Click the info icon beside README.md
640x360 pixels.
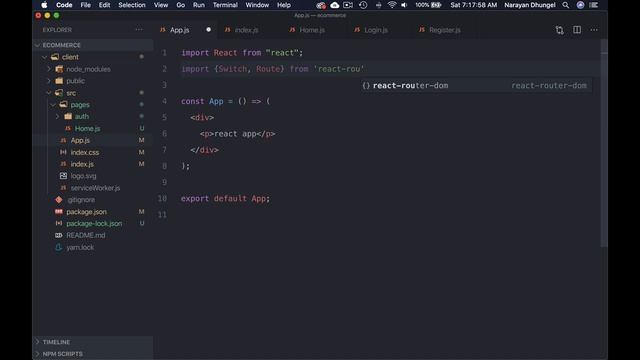tap(59, 235)
